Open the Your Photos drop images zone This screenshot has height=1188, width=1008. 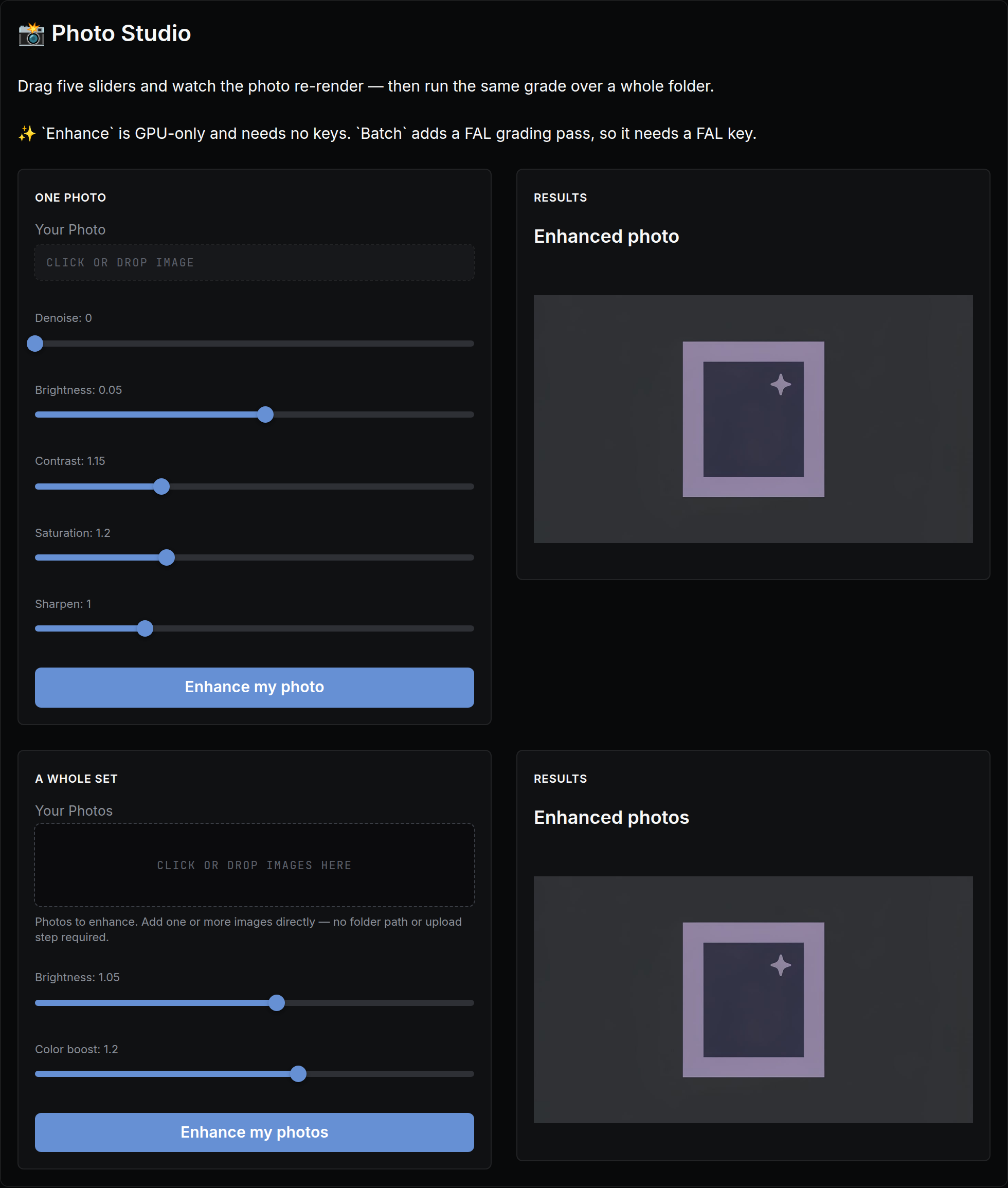point(254,865)
